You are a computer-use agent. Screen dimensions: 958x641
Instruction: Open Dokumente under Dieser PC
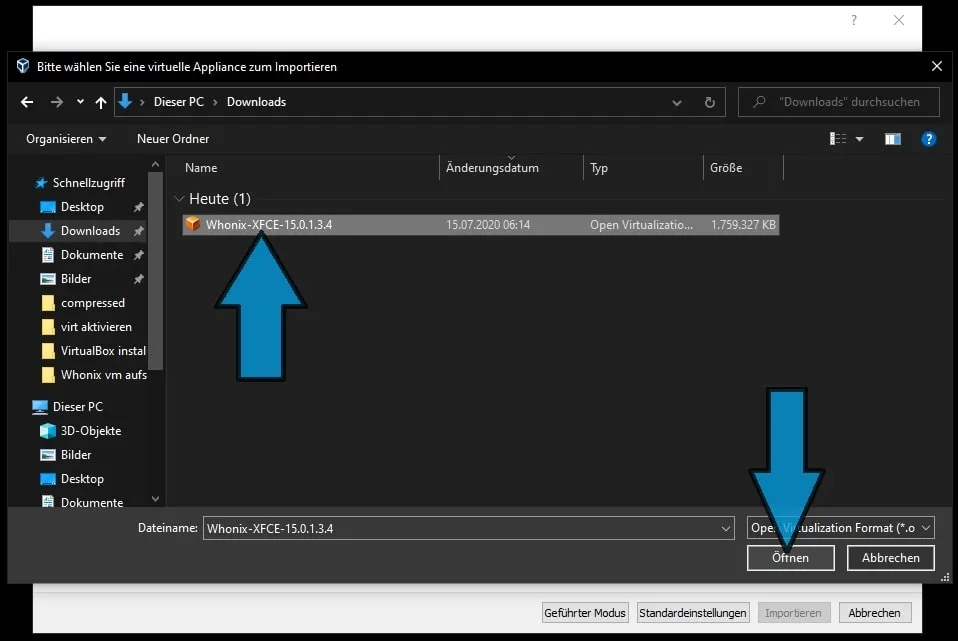click(92, 503)
